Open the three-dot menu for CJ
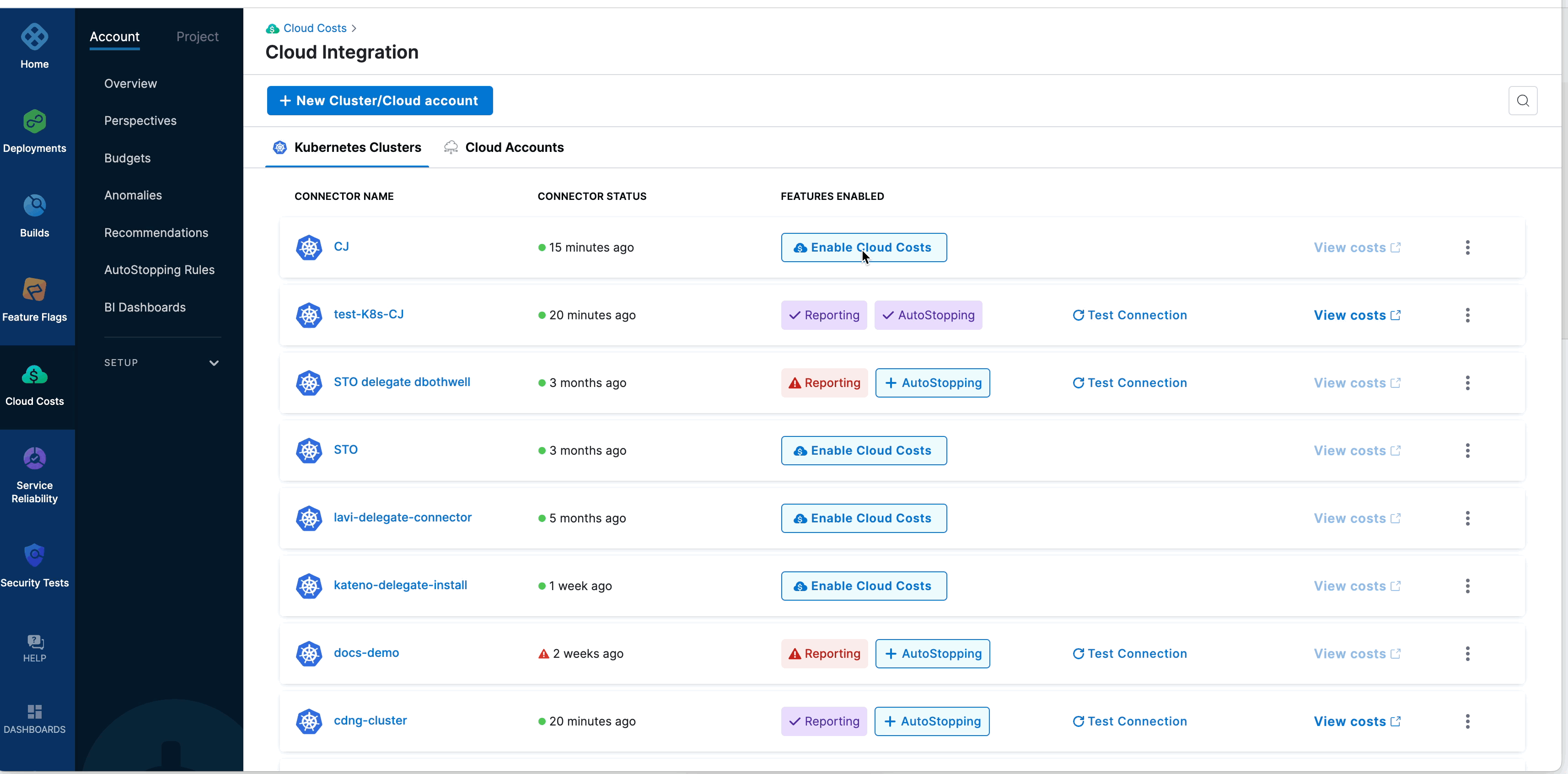This screenshot has height=774, width=1568. tap(1467, 248)
